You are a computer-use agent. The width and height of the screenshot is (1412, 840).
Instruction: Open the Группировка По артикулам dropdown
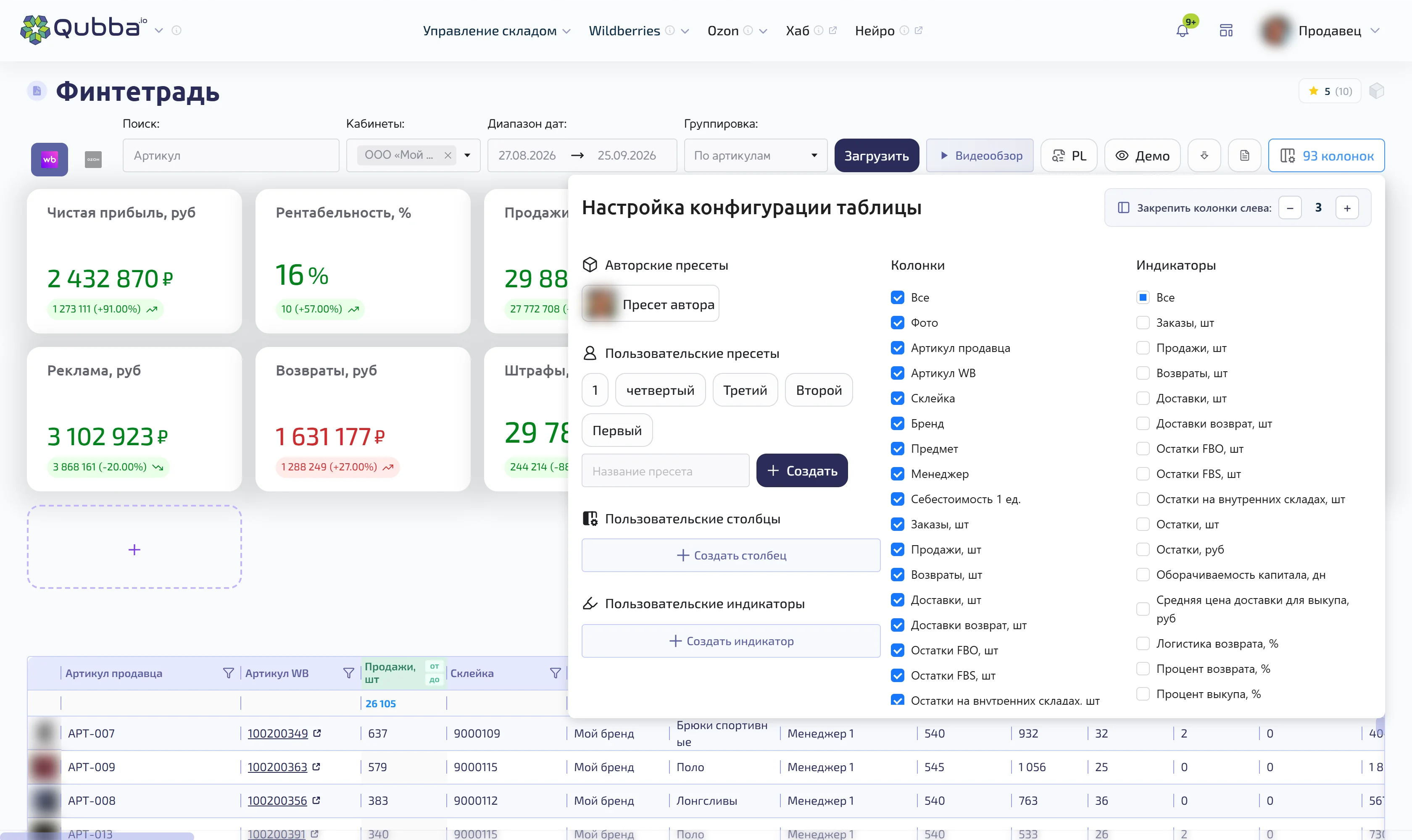(756, 155)
